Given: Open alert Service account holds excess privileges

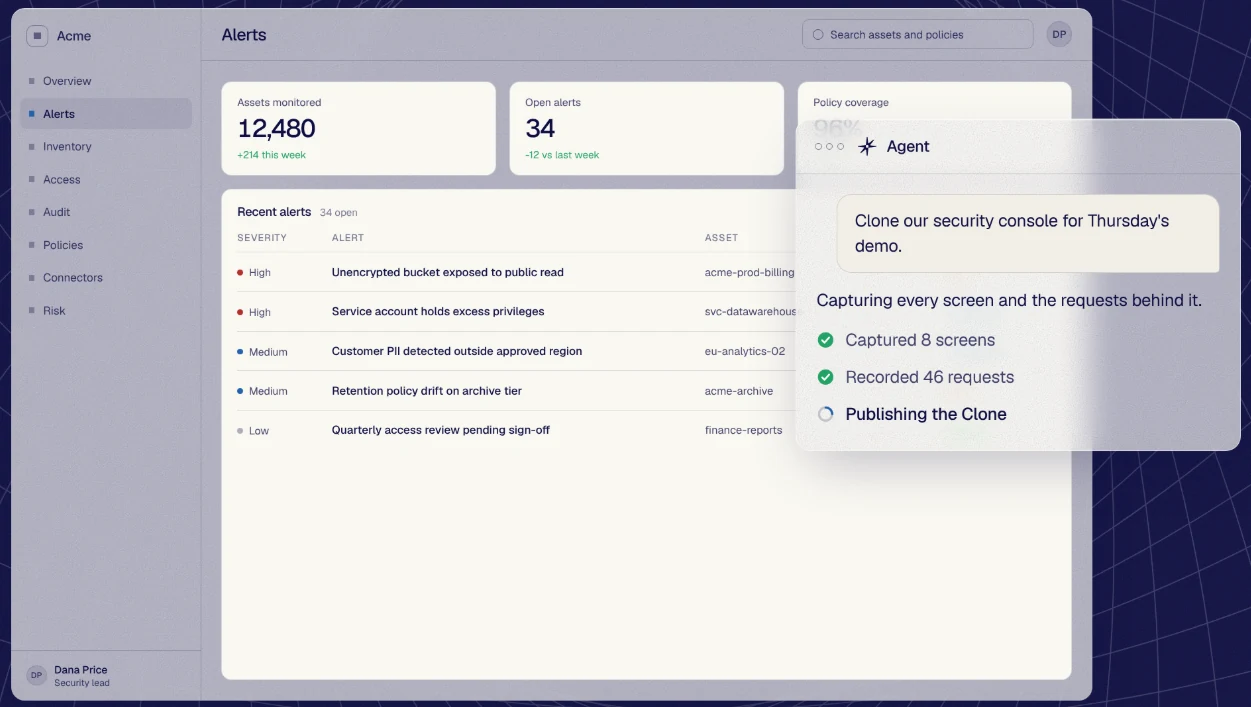Looking at the screenshot, I should click(438, 311).
